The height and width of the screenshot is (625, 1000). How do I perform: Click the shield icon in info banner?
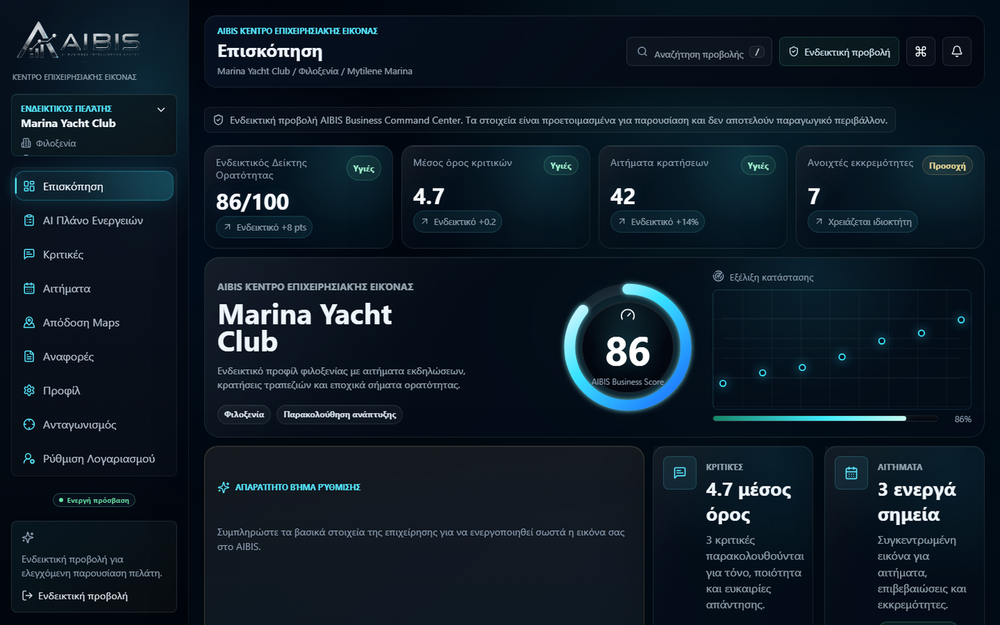click(x=218, y=120)
